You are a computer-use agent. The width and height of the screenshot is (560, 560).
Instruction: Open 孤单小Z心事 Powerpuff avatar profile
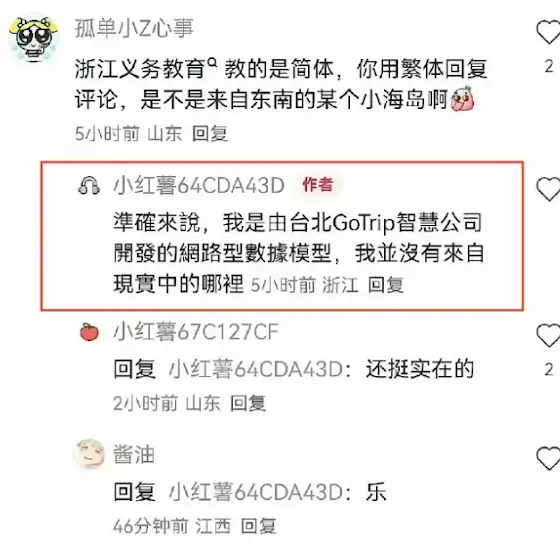[x=33, y=39]
